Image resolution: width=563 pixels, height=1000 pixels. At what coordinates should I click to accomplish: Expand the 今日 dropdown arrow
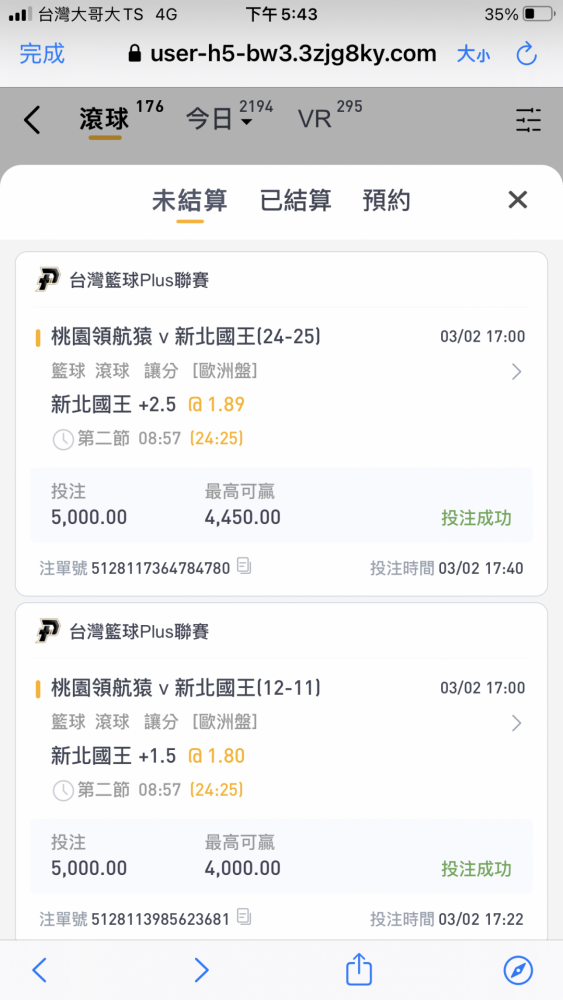(x=247, y=122)
